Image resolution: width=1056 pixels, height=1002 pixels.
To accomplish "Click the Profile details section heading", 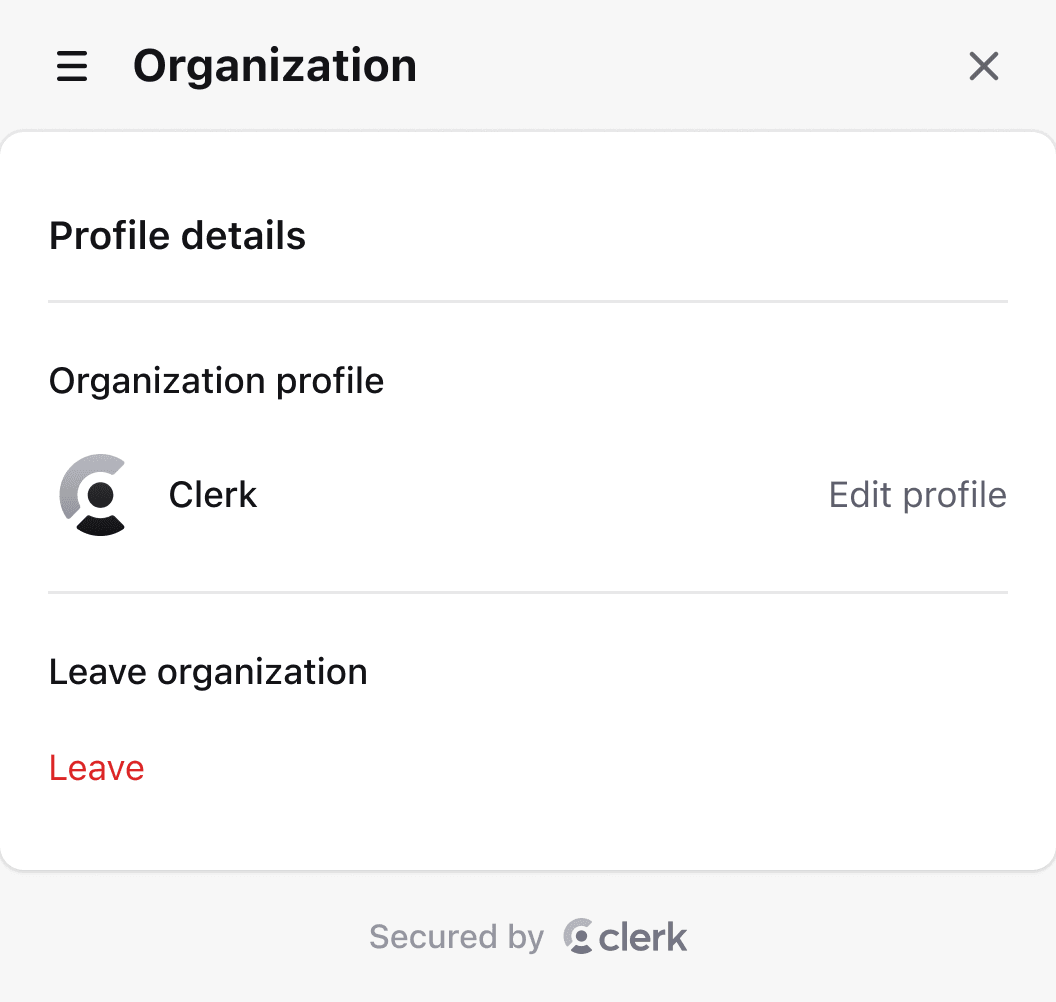I will 177,236.
